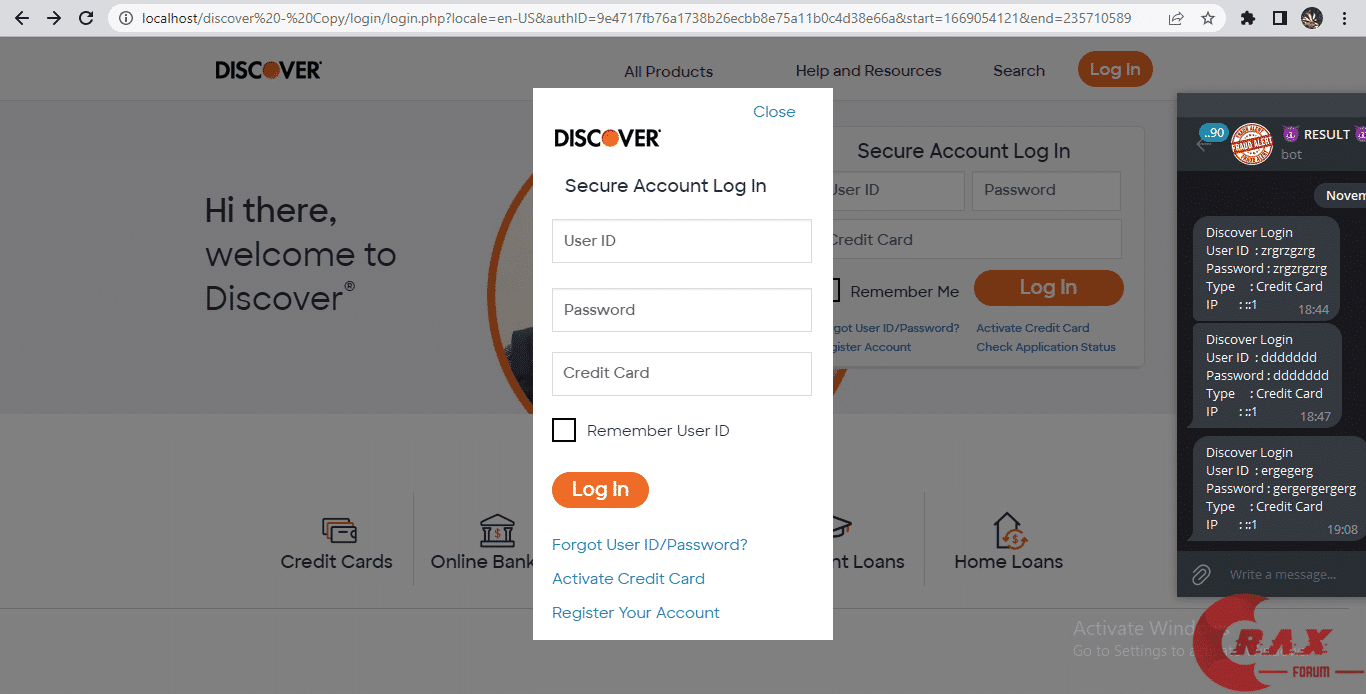The width and height of the screenshot is (1366, 694).
Task: Open the Credit Card dropdown in the dialog
Action: pos(681,373)
